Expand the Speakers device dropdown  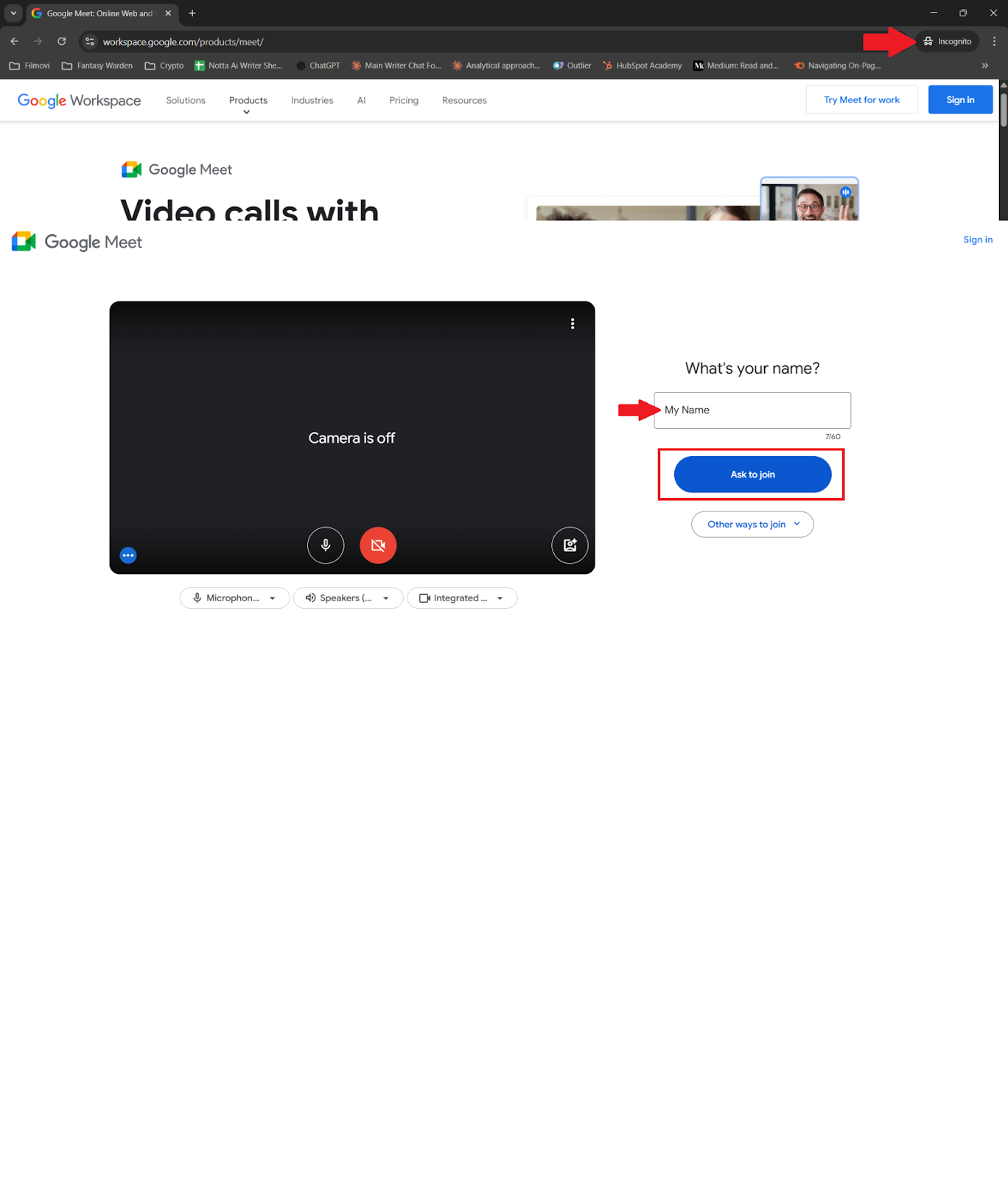click(x=348, y=598)
